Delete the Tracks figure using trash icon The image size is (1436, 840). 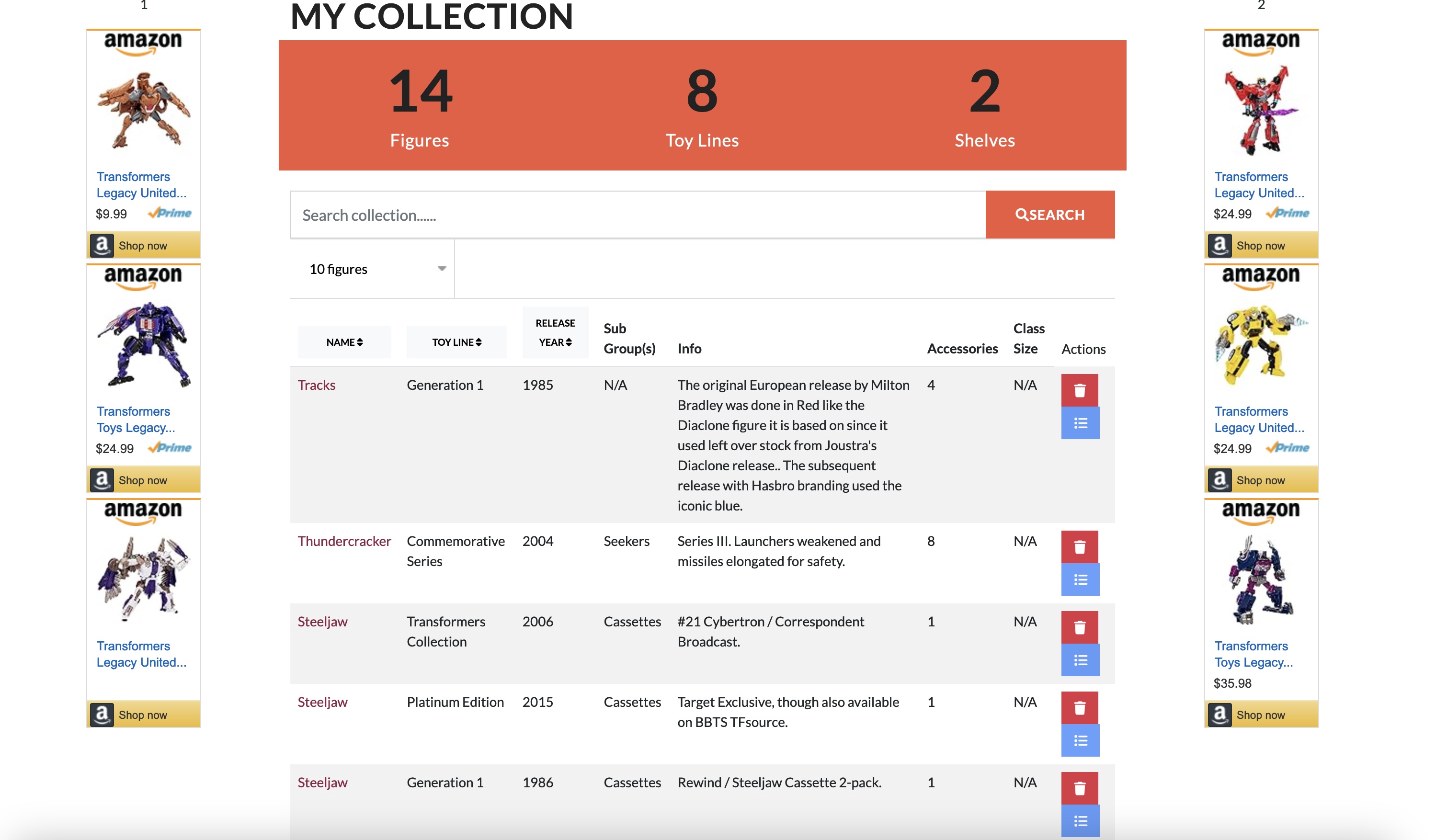(x=1079, y=390)
